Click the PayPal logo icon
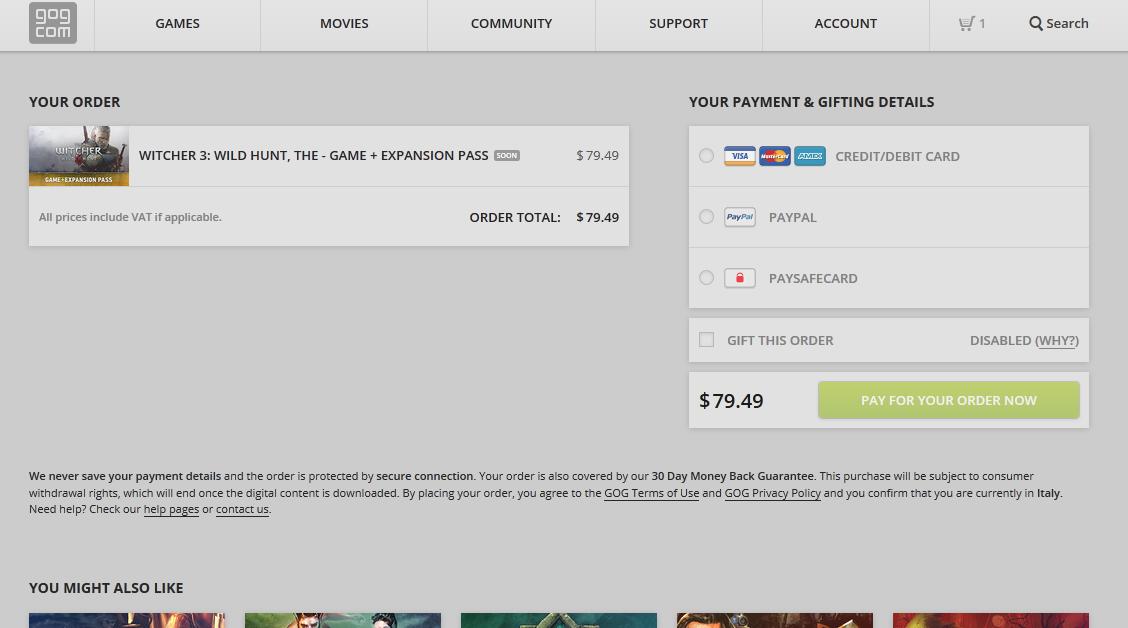The width and height of the screenshot is (1128, 628). point(740,217)
